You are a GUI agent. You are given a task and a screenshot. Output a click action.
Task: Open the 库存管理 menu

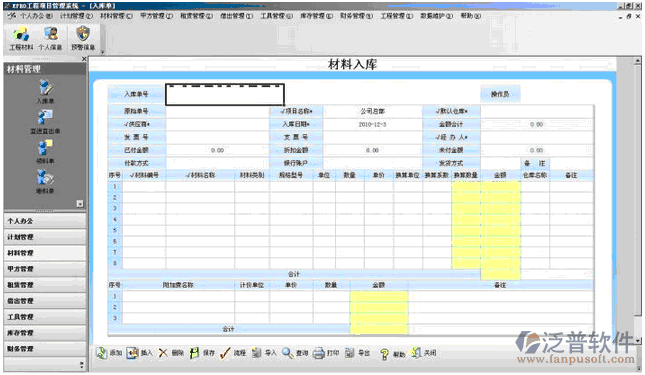click(x=316, y=16)
